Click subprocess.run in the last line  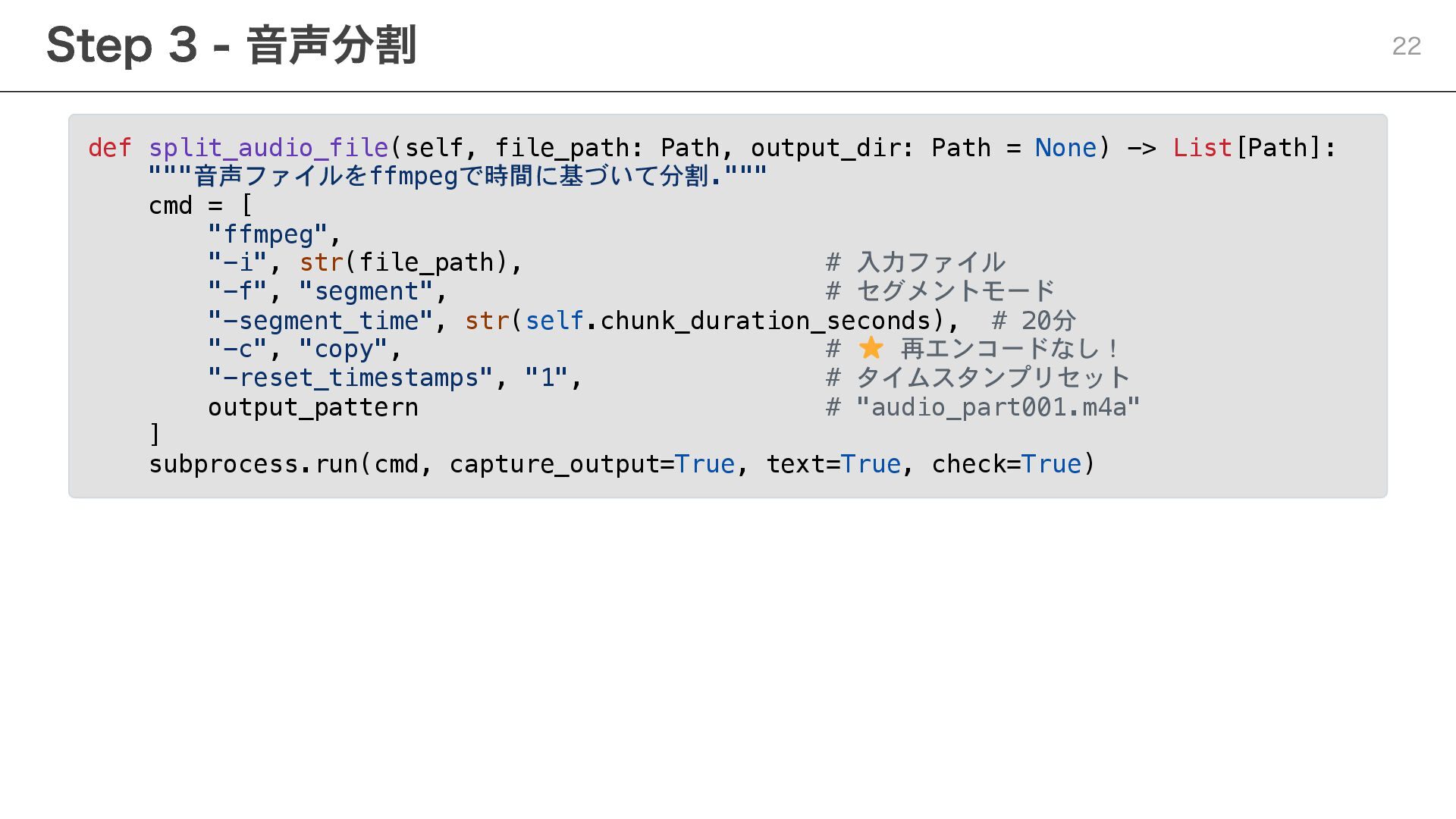click(253, 464)
